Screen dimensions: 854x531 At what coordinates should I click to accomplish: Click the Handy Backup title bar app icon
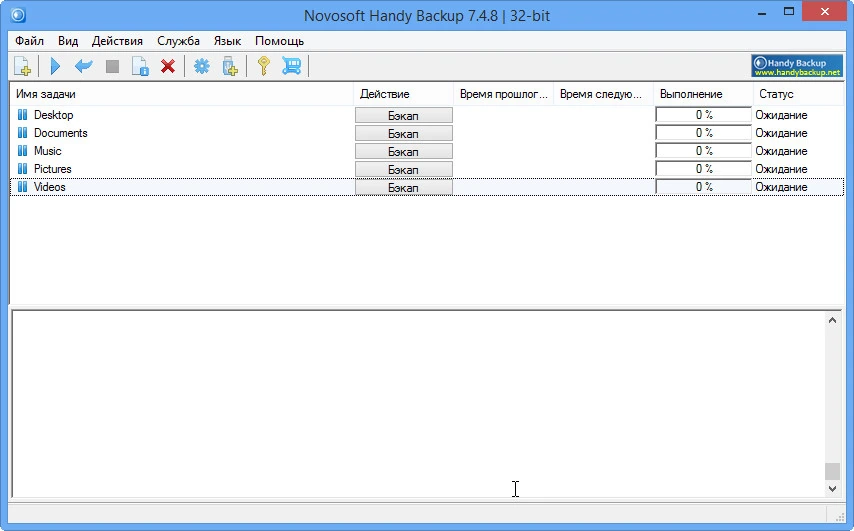tap(19, 15)
